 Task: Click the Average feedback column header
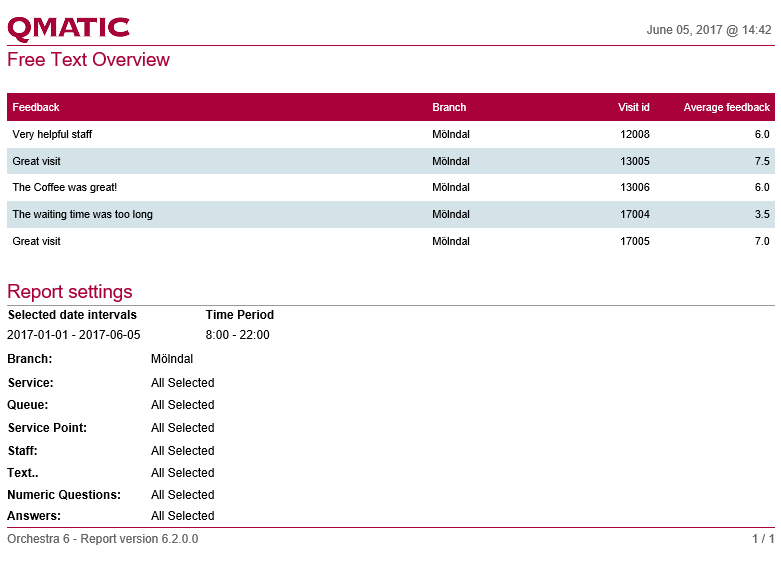[x=726, y=107]
